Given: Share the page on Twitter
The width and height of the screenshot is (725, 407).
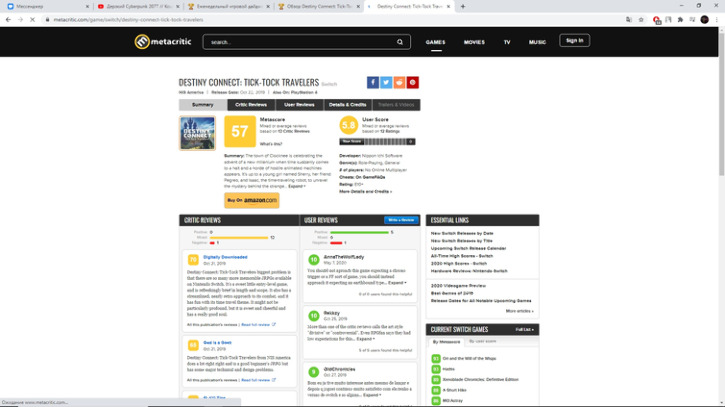Looking at the screenshot, I should (386, 82).
